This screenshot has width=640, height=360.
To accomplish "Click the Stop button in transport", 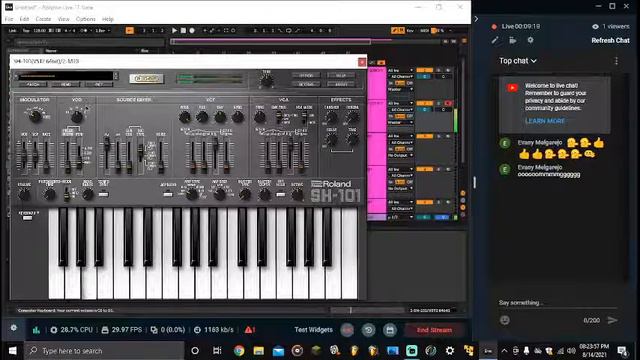I will 183,30.
